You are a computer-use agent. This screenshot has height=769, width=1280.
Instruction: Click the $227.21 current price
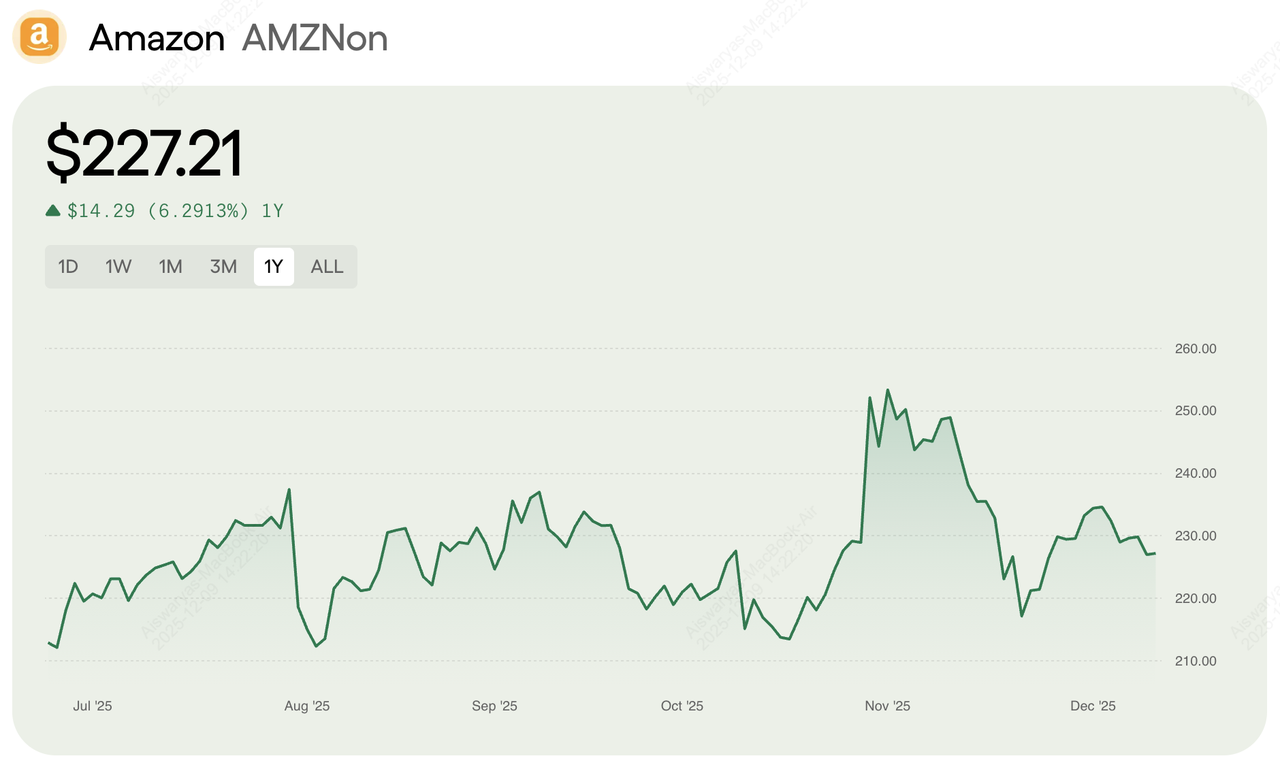(144, 155)
